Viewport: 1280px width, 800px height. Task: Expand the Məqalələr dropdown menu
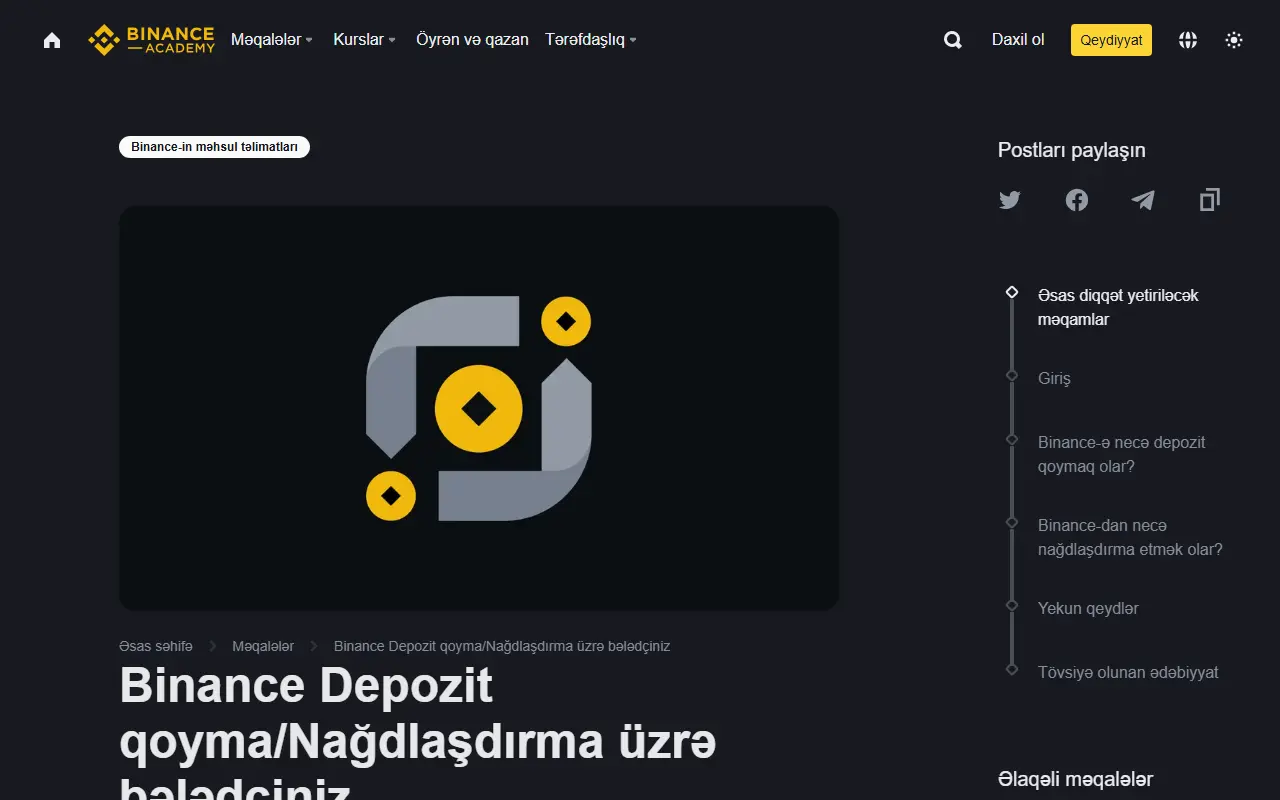(x=272, y=40)
